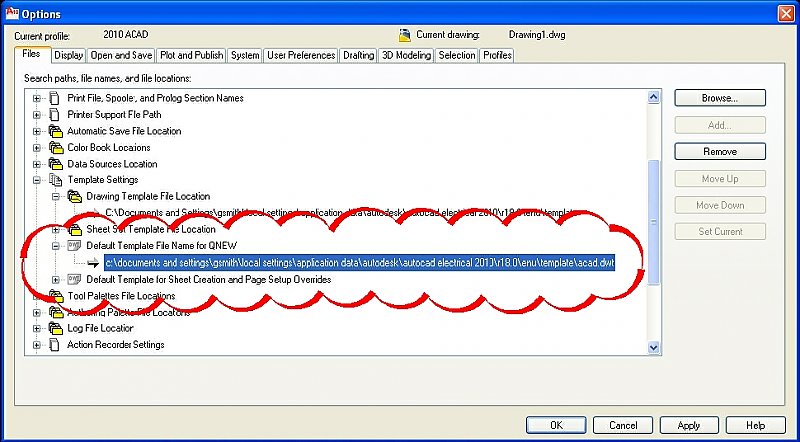Expand Default Template for Sheet Creation node

coord(56,280)
